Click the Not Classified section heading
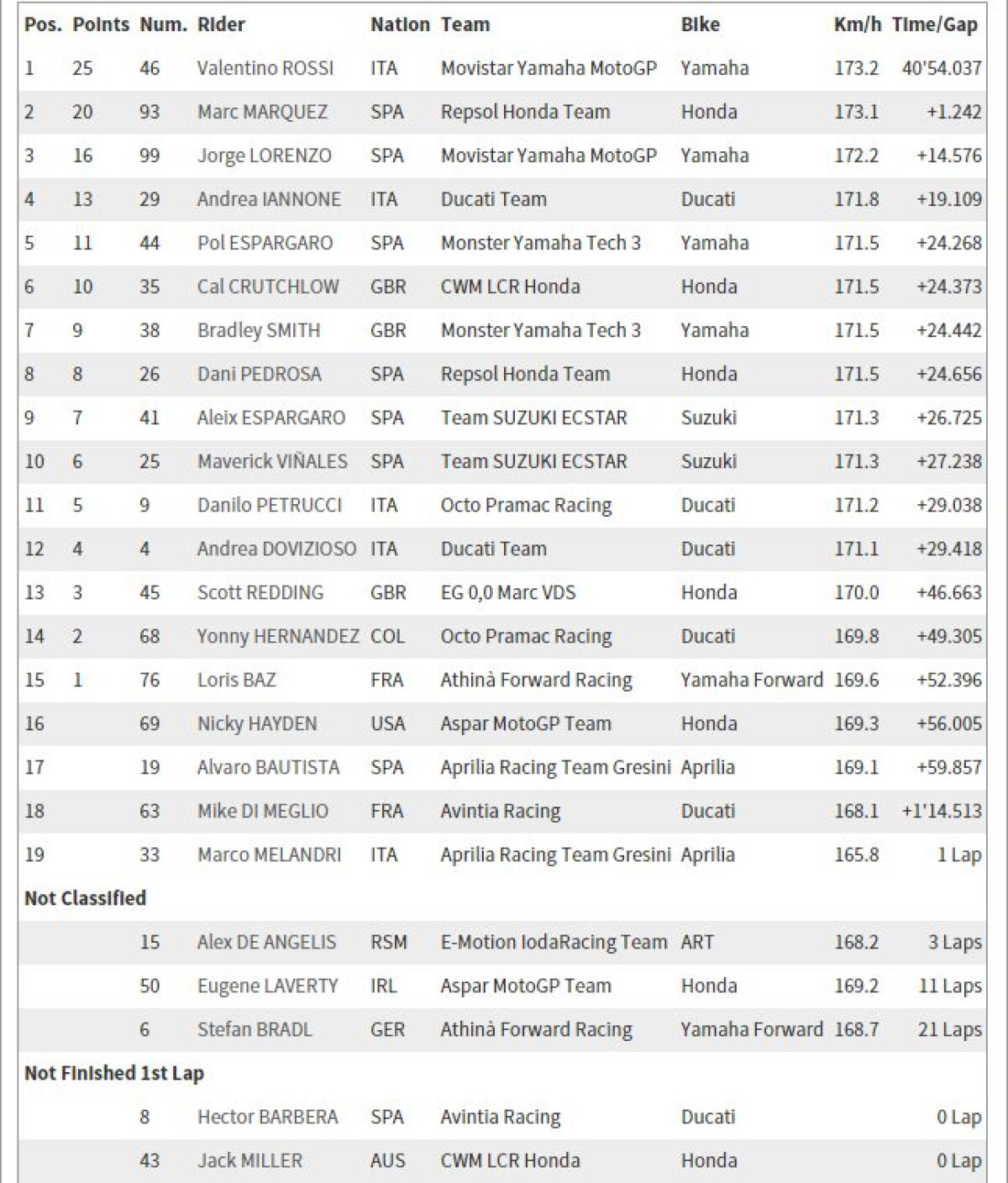 tap(85, 899)
